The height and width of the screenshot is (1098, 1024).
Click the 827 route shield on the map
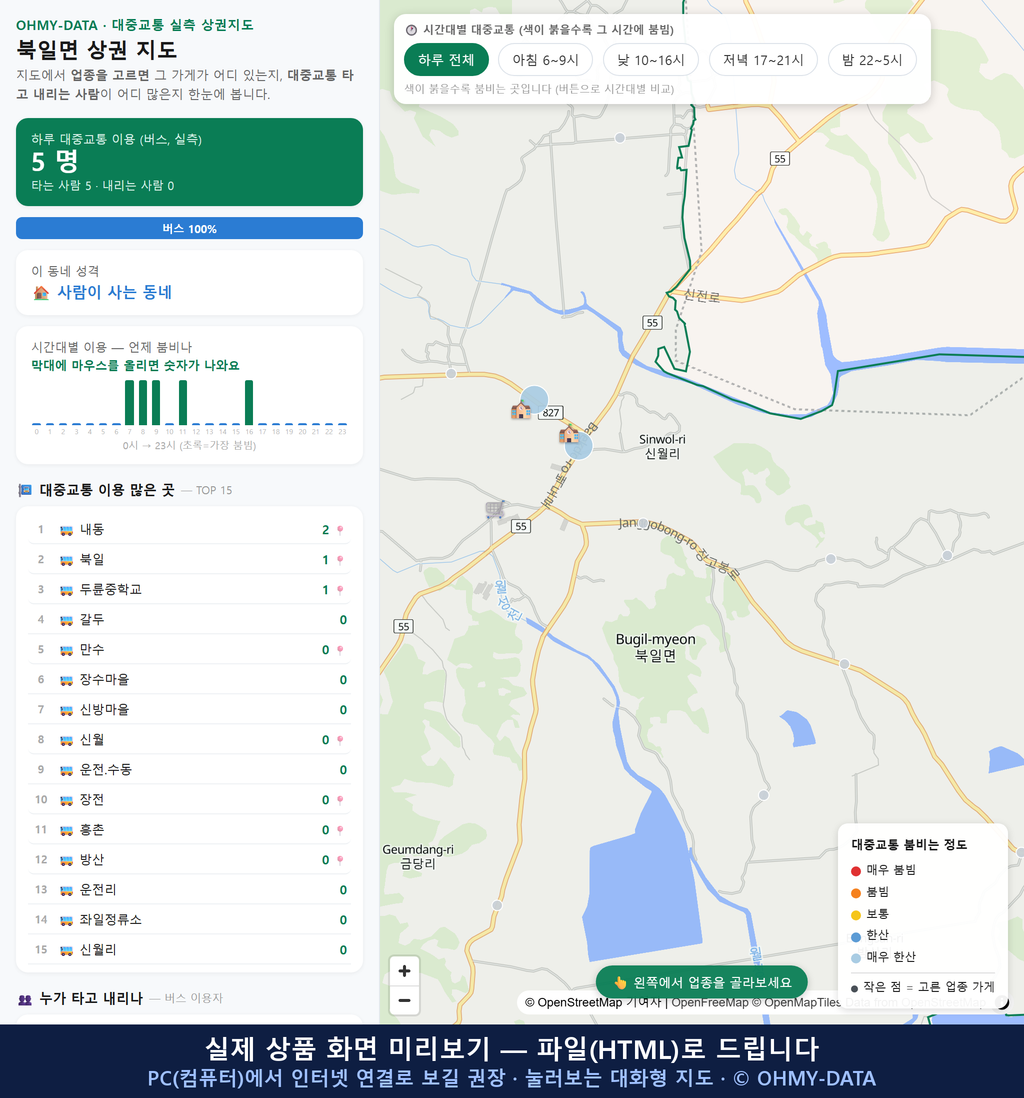[551, 412]
